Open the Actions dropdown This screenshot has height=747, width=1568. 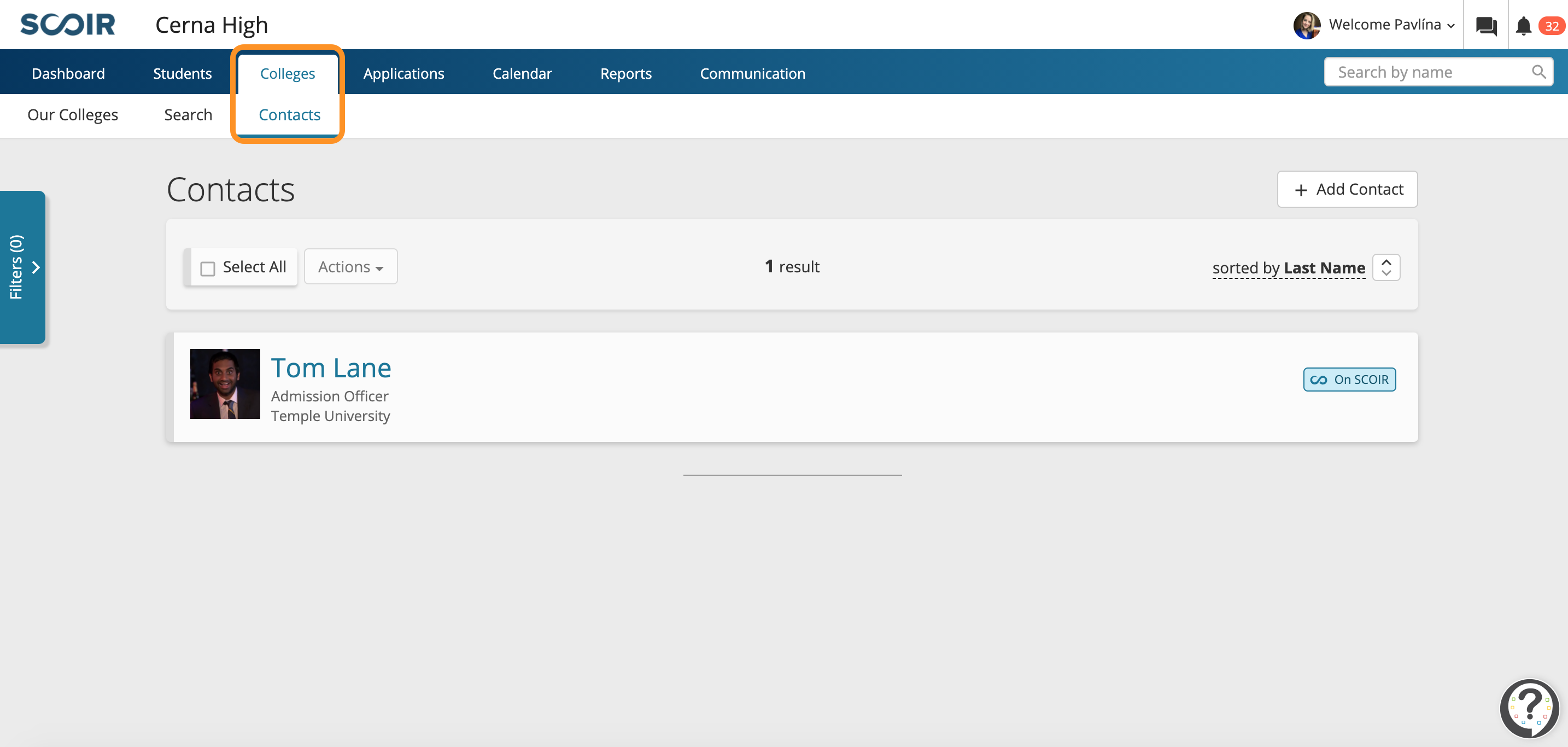click(350, 267)
